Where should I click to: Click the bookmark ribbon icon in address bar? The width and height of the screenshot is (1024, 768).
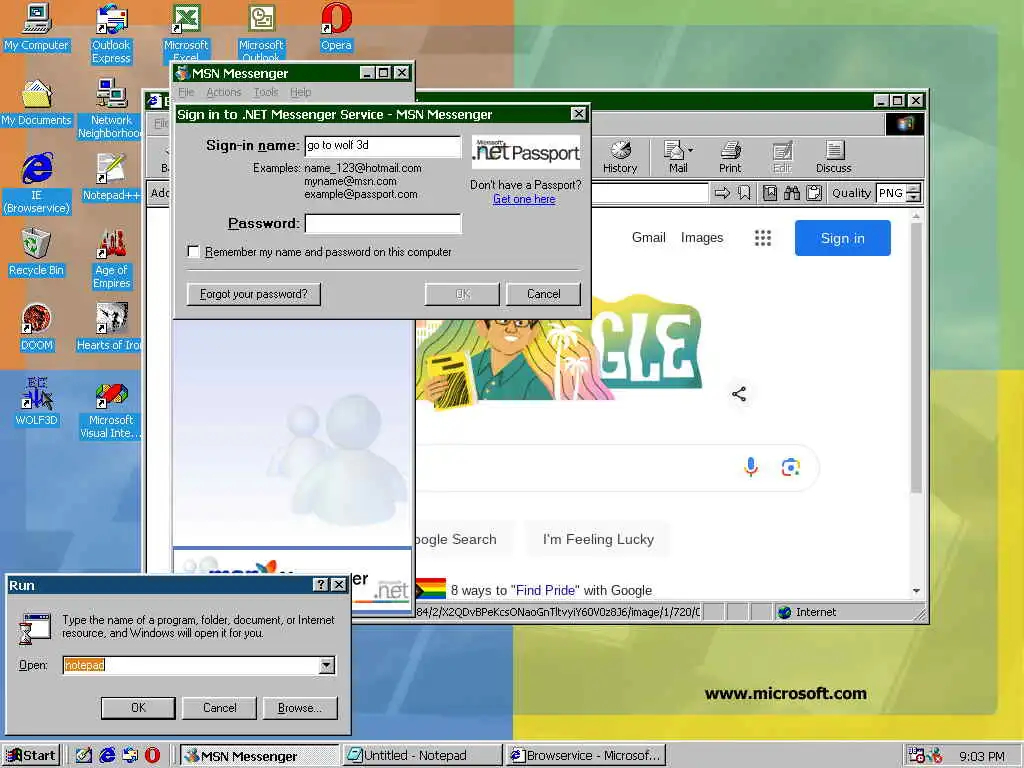(744, 193)
